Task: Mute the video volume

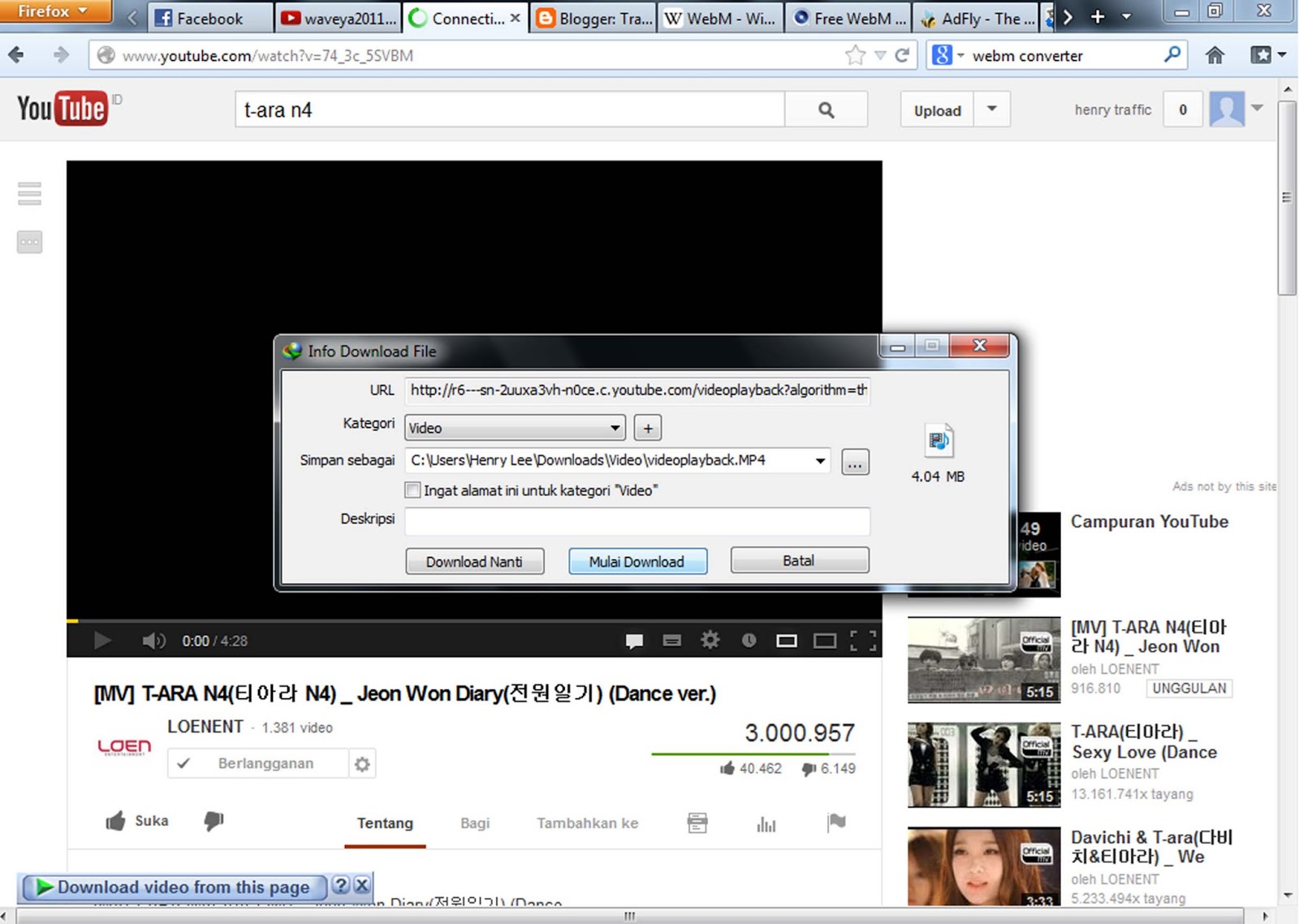Action: click(x=154, y=641)
